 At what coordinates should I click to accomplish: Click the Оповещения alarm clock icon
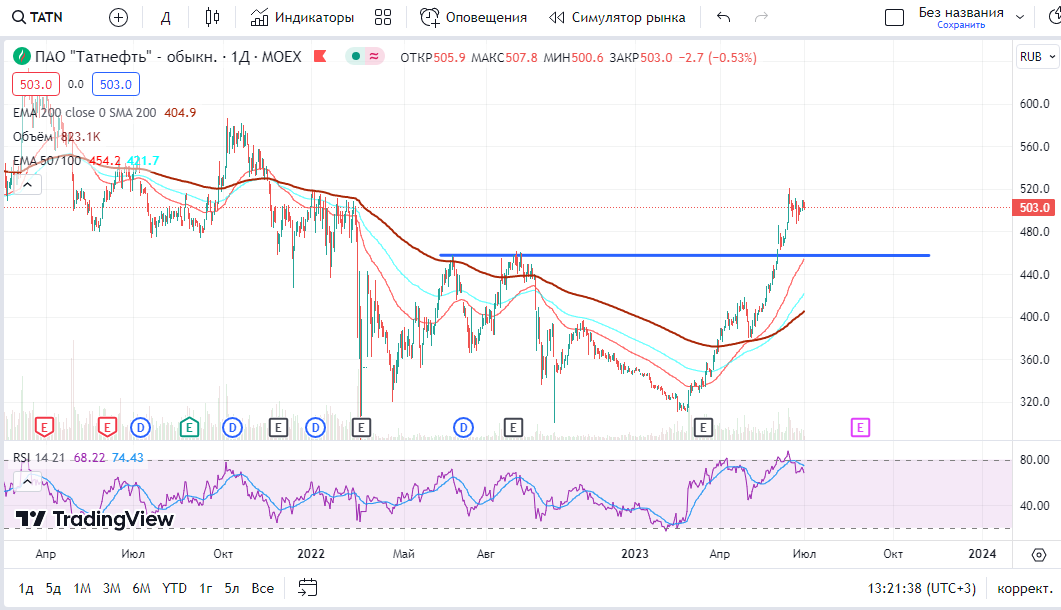[429, 17]
